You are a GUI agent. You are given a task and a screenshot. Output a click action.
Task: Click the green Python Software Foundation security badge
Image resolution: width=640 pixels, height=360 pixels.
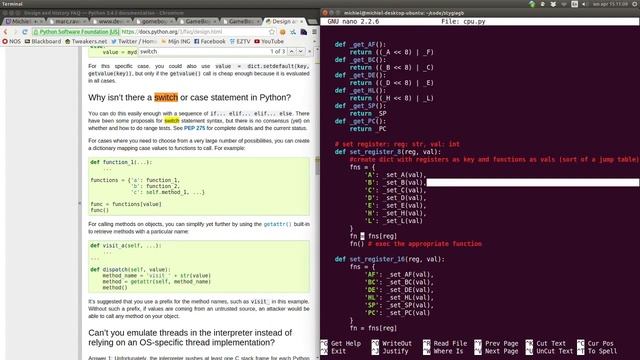coord(76,32)
